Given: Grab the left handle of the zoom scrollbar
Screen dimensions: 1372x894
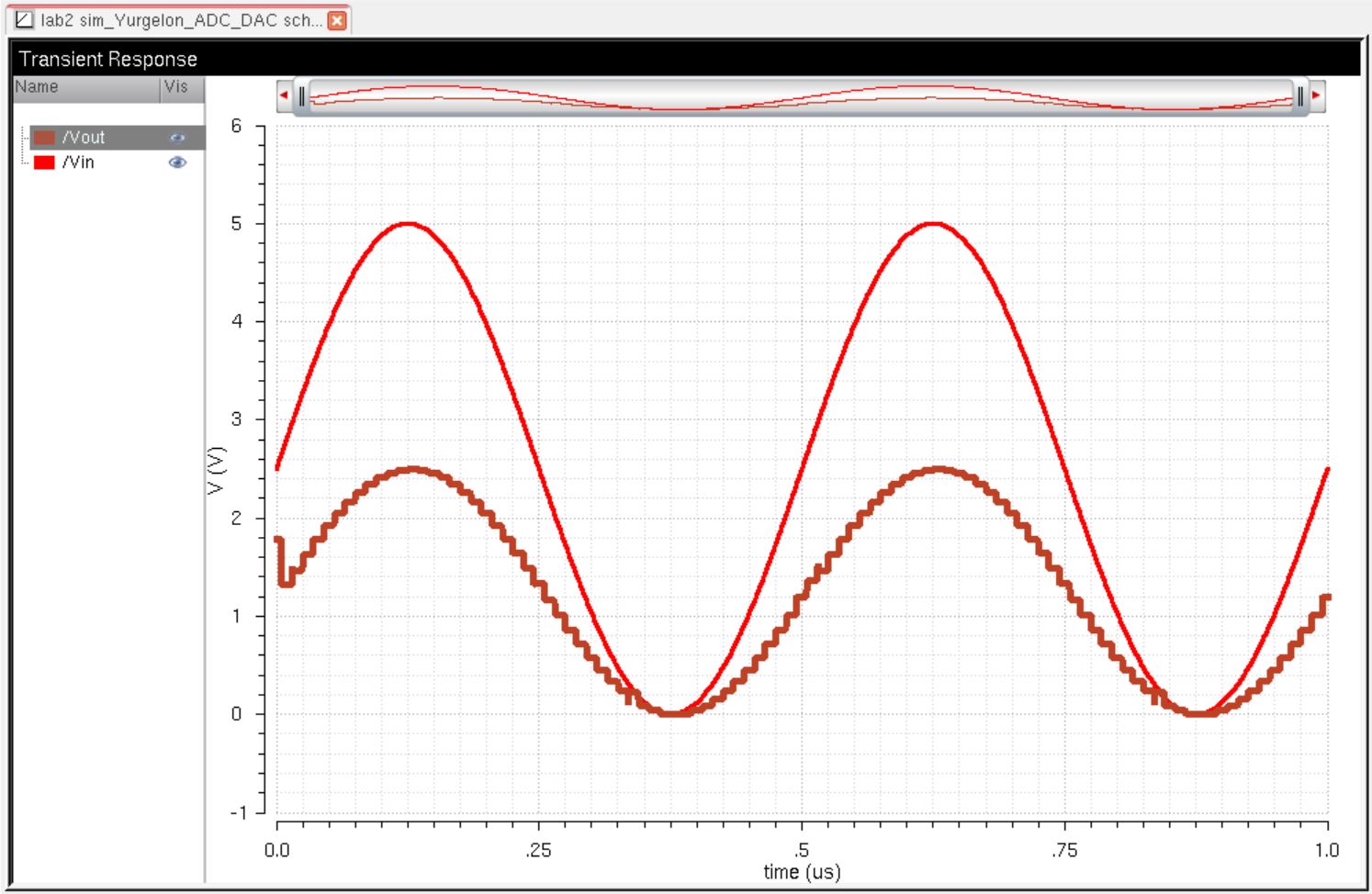Looking at the screenshot, I should 301,95.
